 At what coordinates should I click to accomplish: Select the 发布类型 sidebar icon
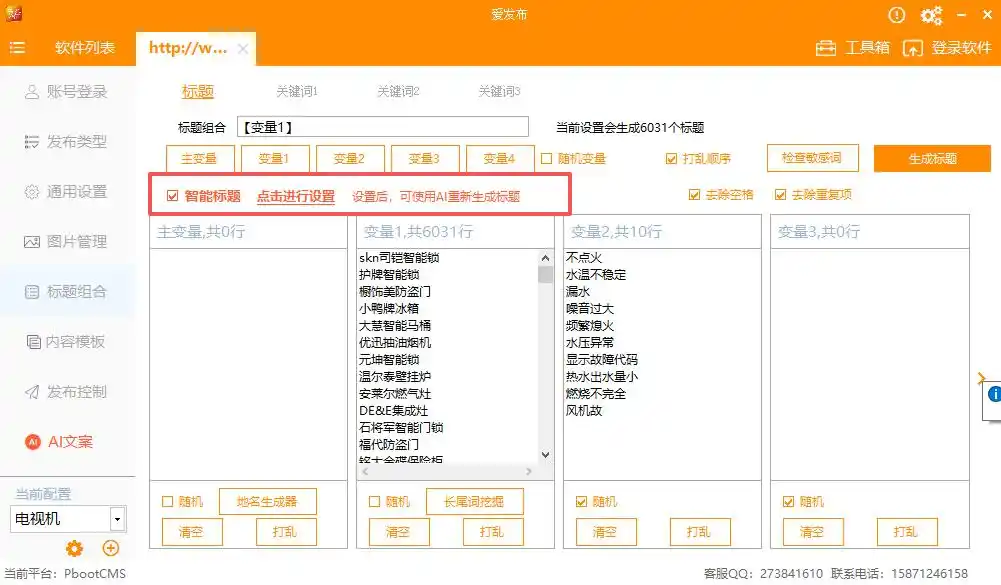point(67,142)
